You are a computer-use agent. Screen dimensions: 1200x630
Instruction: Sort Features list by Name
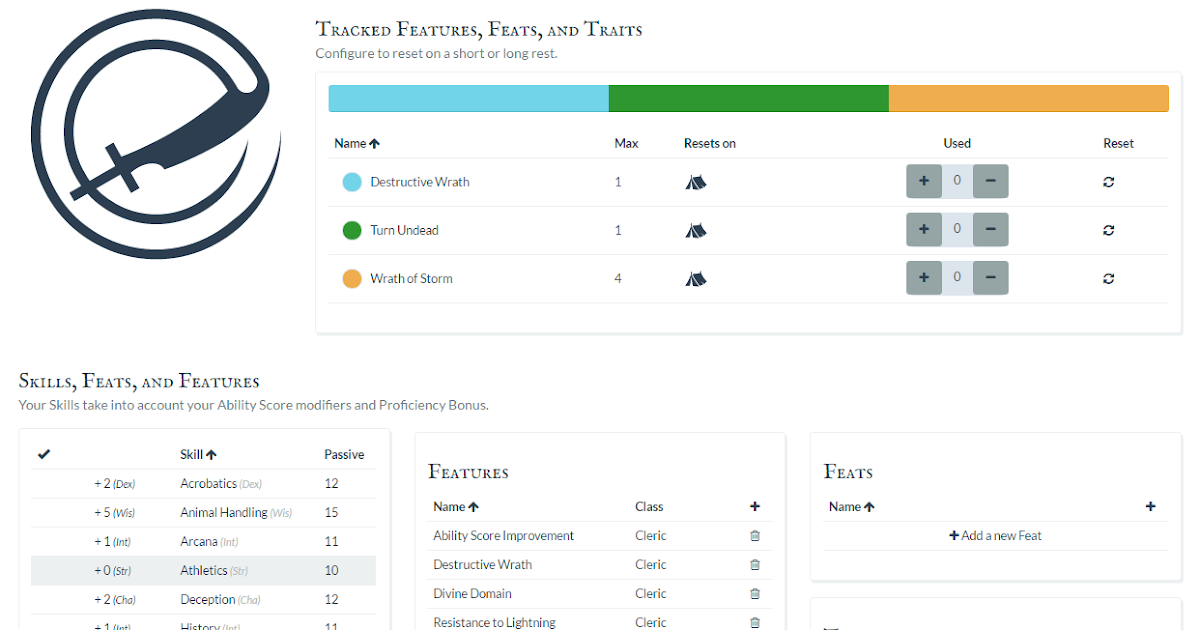[456, 507]
